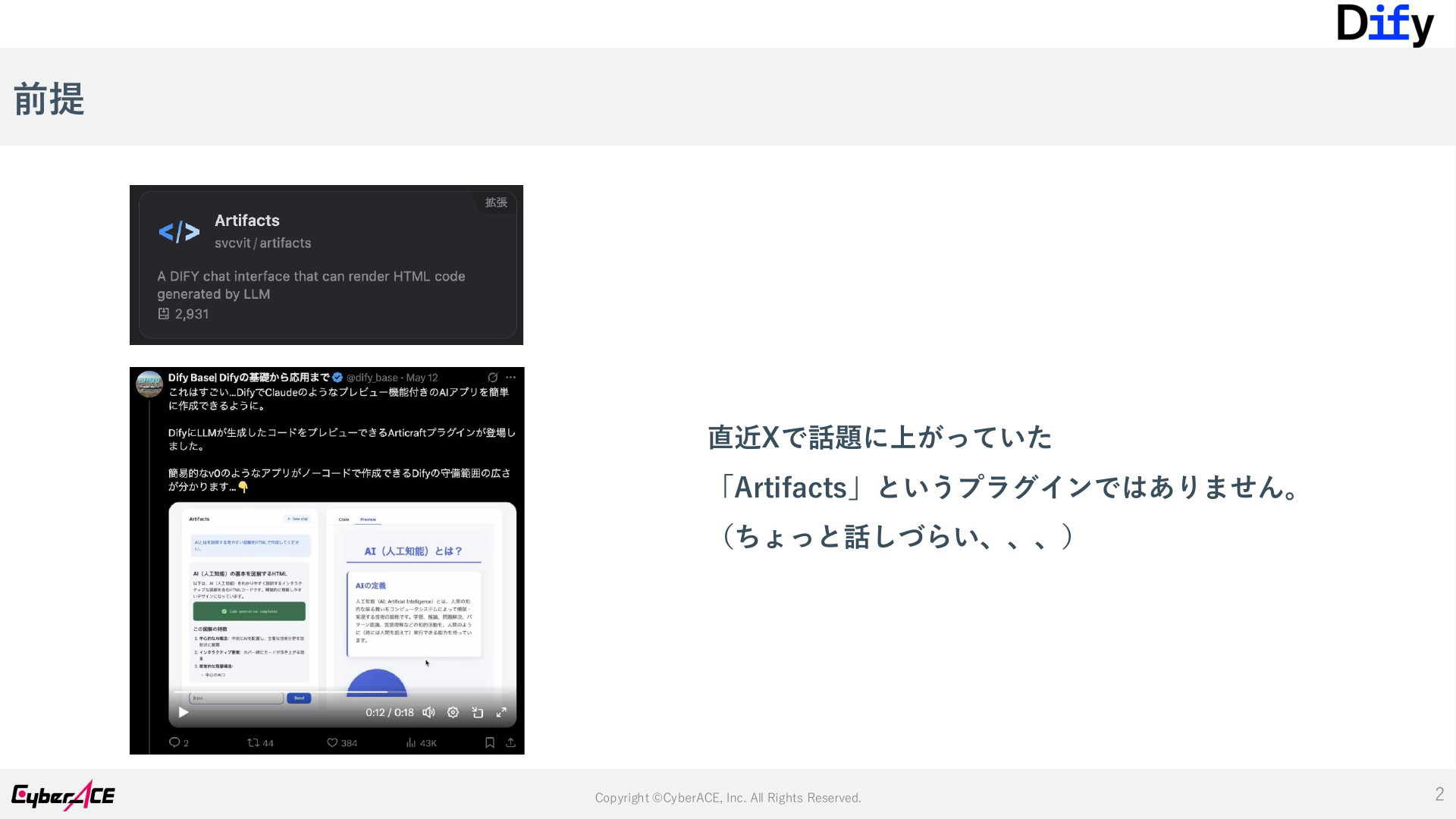Click New chat in the video preview

click(x=297, y=519)
